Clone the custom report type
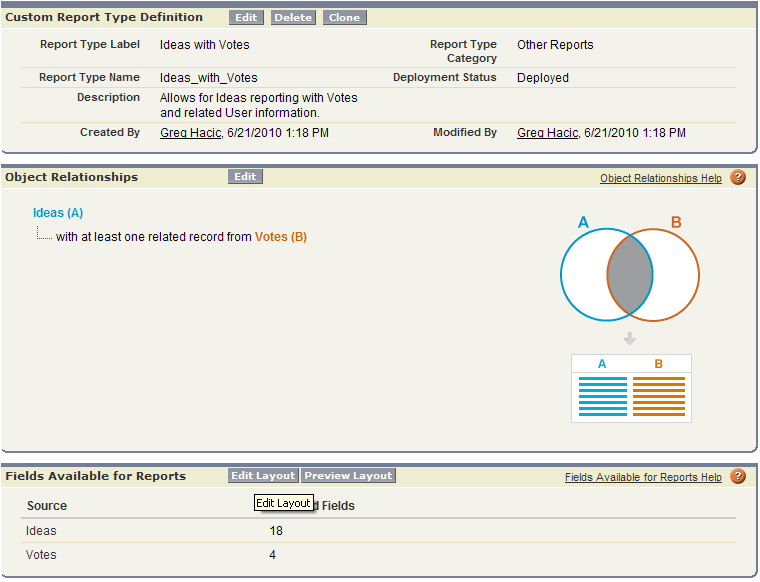 click(344, 18)
